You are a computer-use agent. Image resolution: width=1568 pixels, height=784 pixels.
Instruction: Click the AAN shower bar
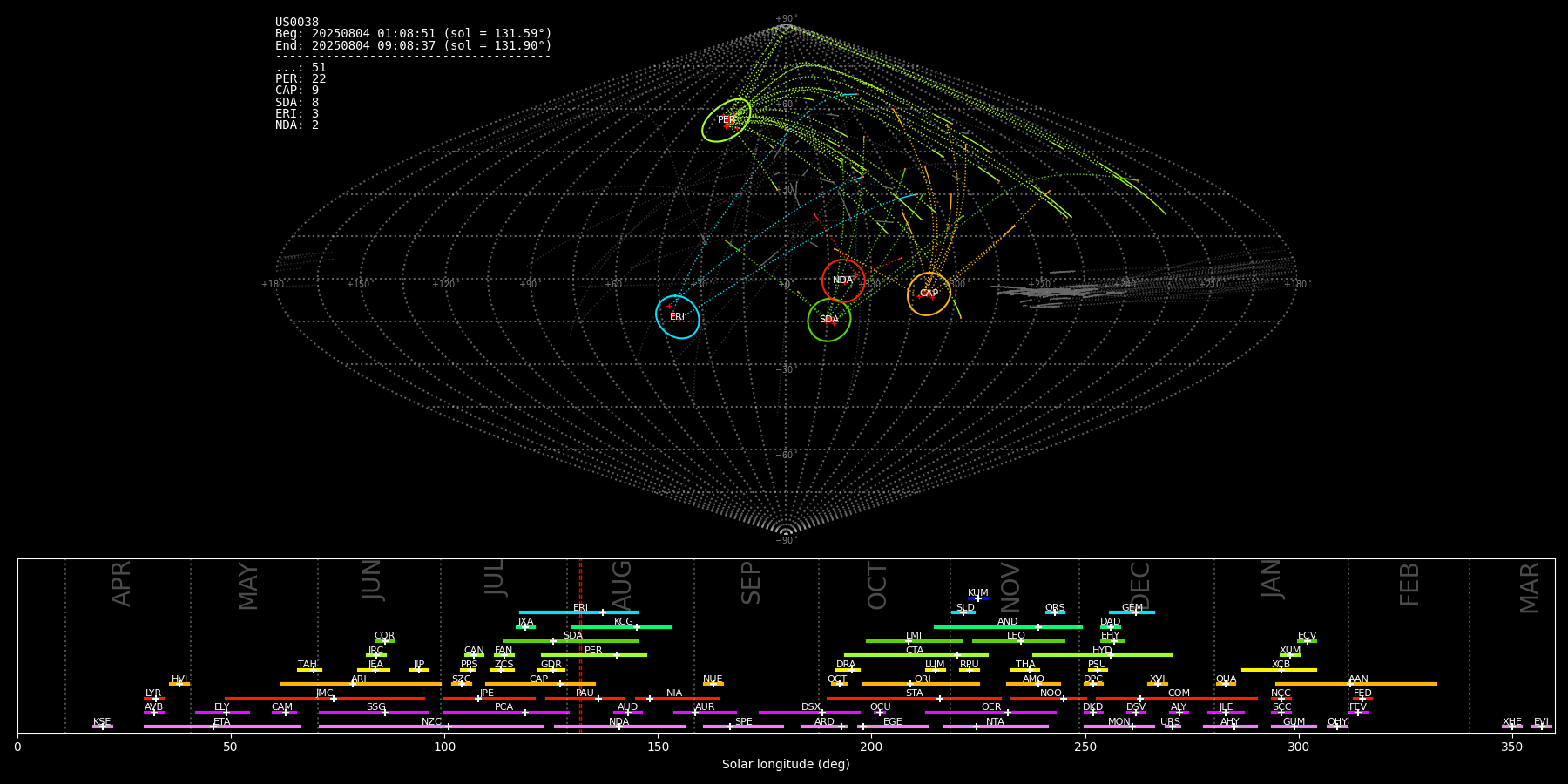click(x=1356, y=684)
